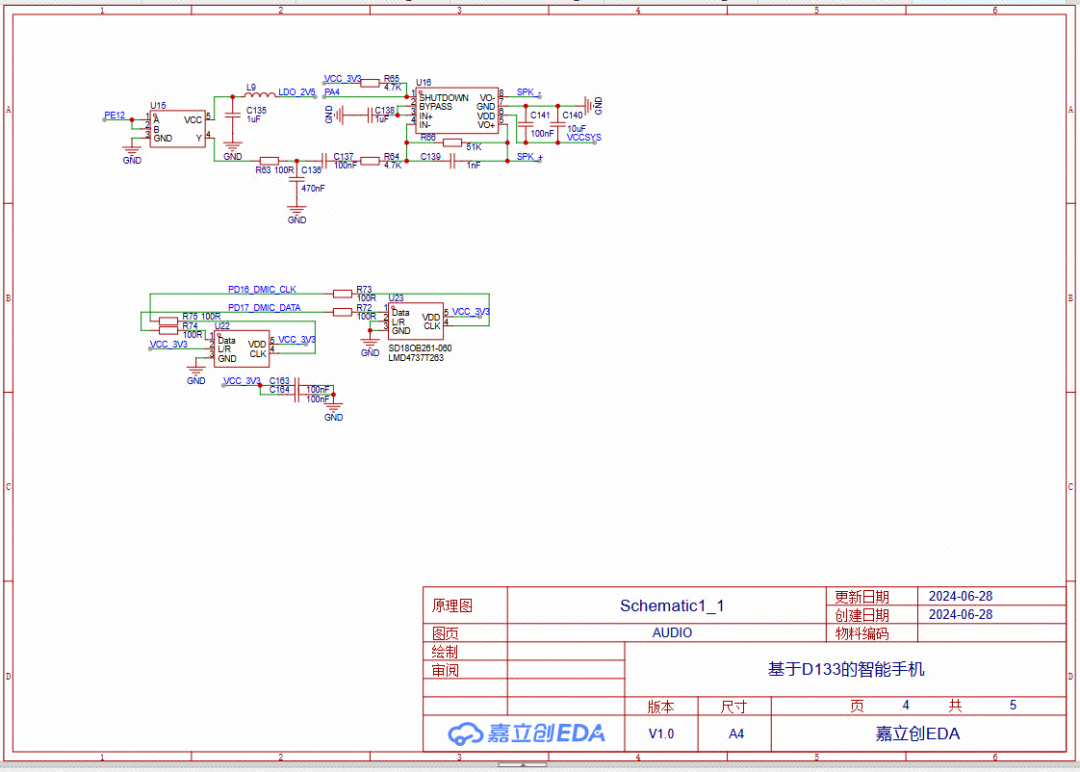Viewport: 1080px width, 772px height.
Task: Select the U23 digital microphone component
Action: [x=415, y=321]
